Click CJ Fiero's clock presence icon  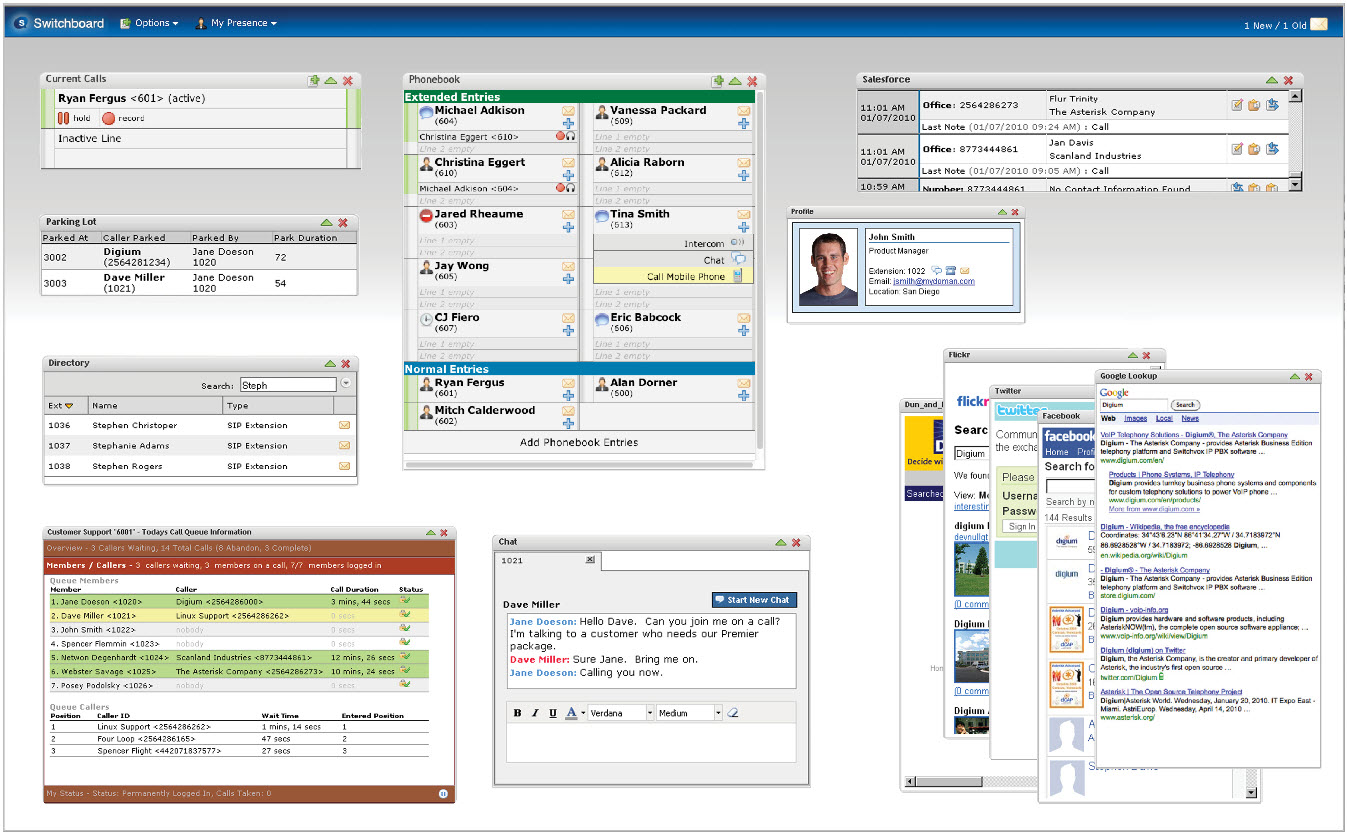coord(426,318)
